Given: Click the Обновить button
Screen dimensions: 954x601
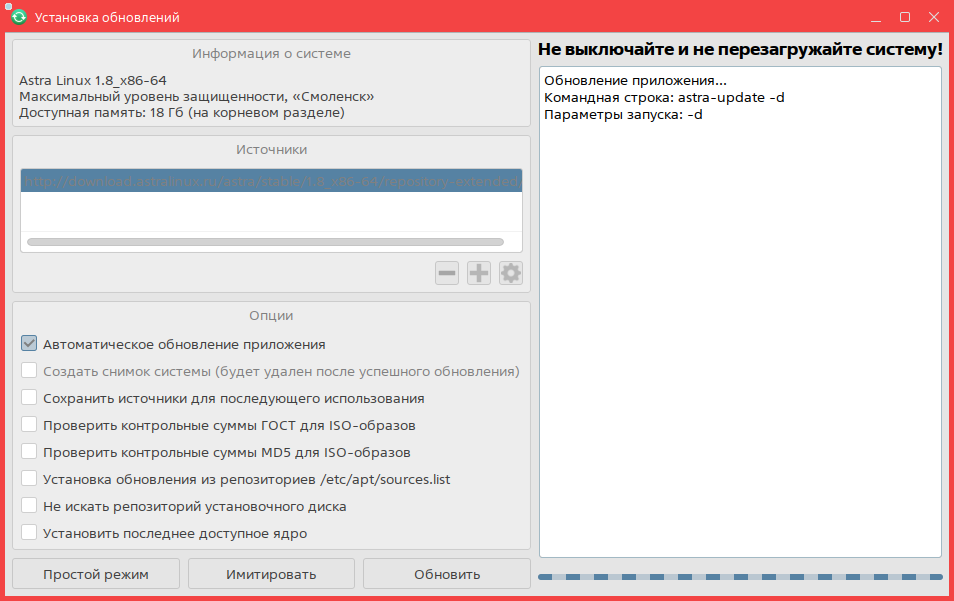Looking at the screenshot, I should (x=446, y=574).
